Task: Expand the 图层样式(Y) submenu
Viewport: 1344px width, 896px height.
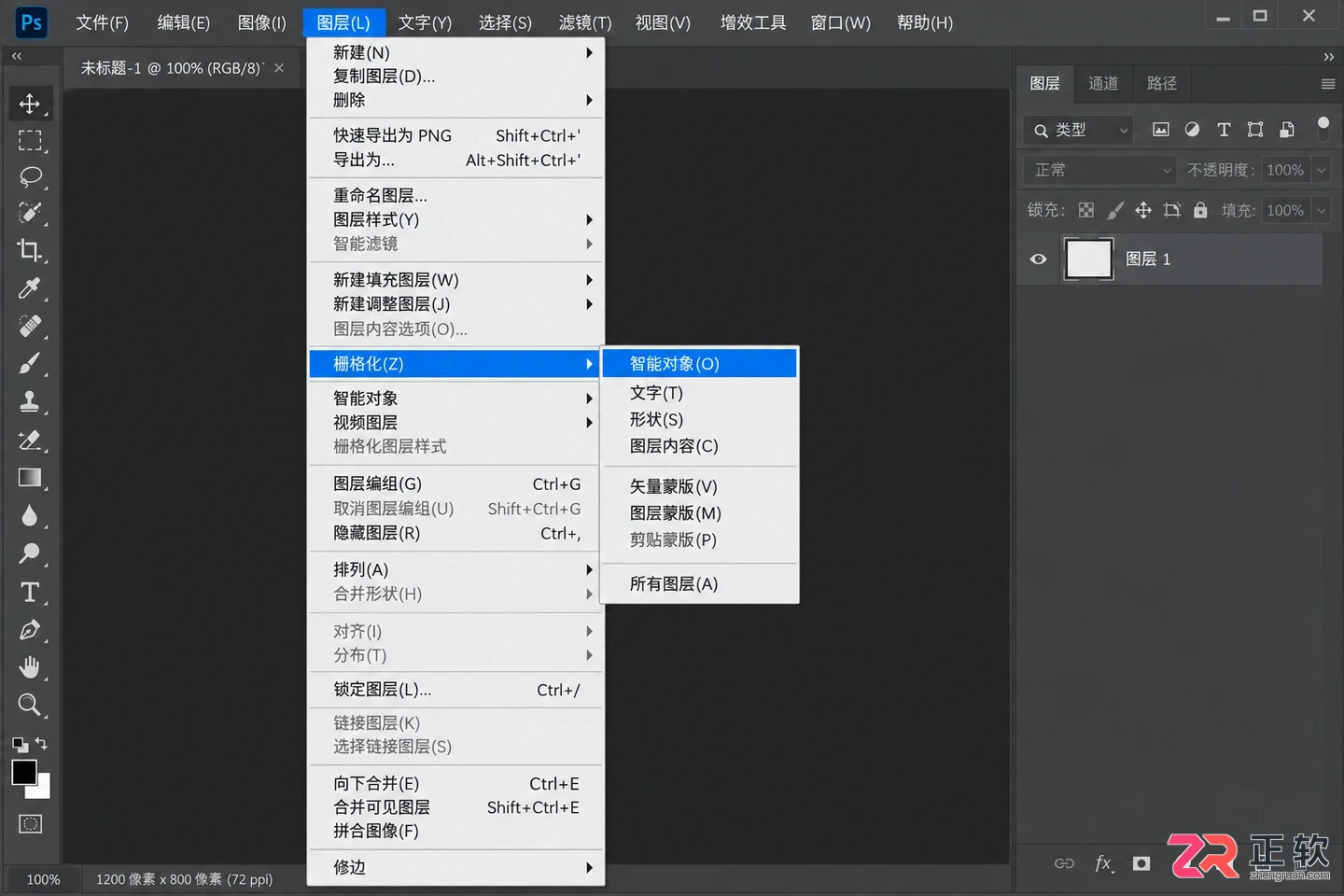Action: 456,219
